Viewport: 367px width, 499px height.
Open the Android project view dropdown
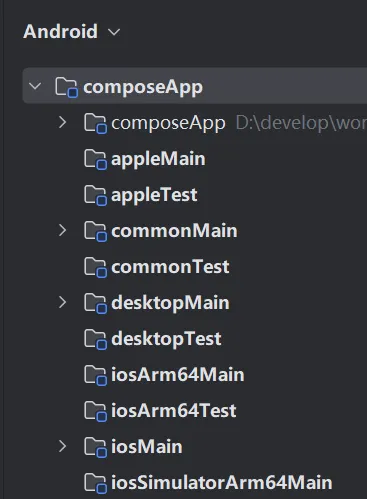pyautogui.click(x=72, y=32)
